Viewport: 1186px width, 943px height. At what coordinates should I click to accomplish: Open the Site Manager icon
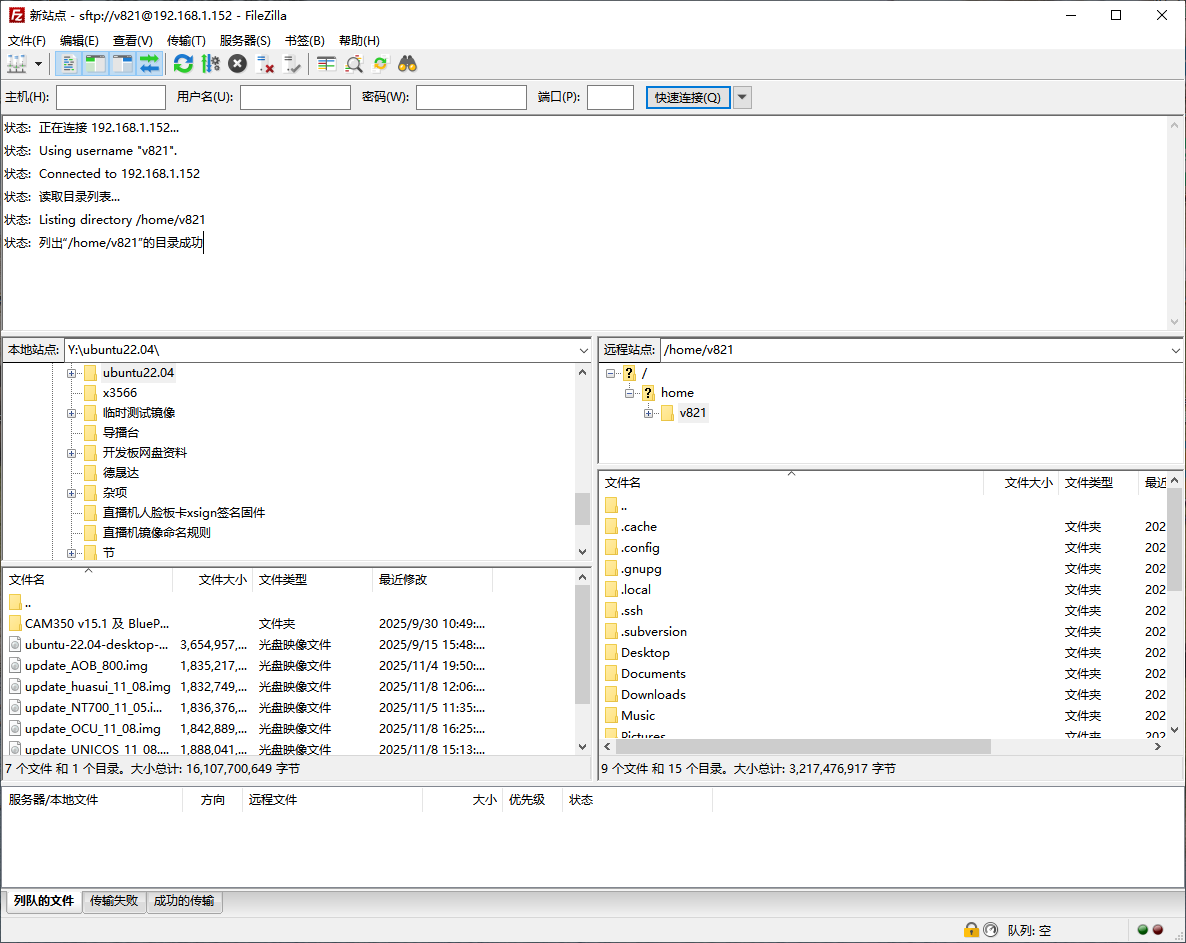[17, 64]
